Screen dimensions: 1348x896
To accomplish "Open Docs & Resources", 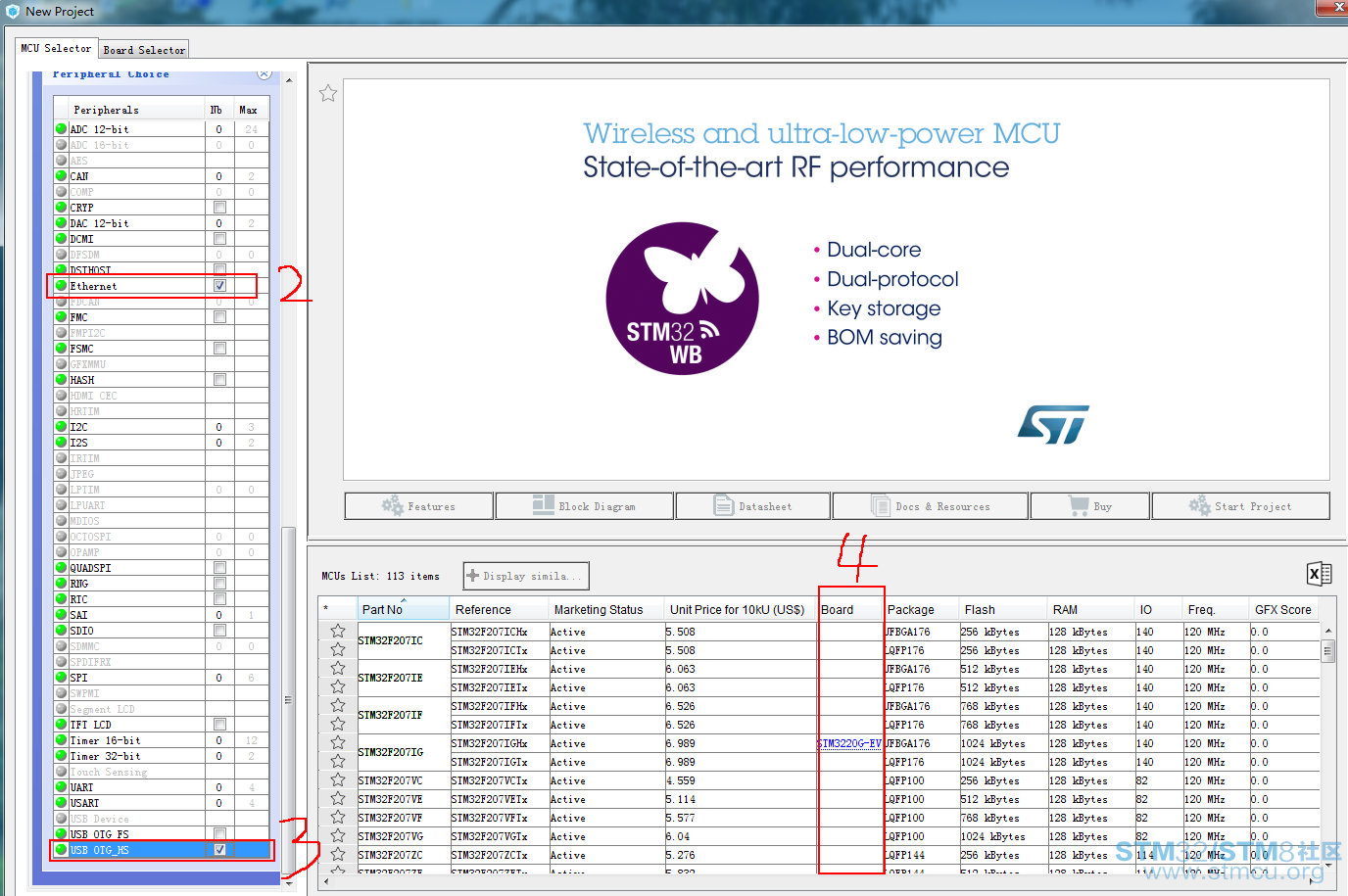I will [931, 506].
